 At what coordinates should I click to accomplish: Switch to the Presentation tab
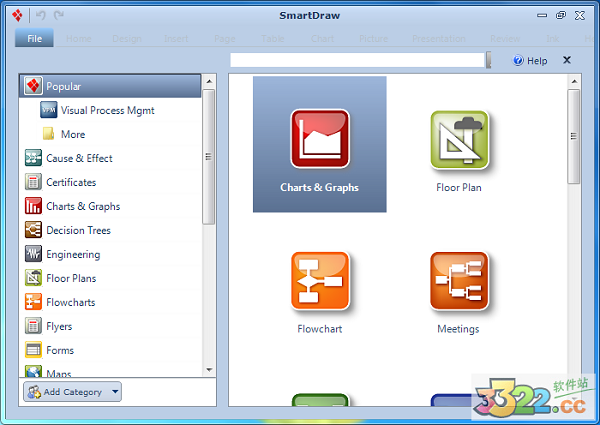439,39
